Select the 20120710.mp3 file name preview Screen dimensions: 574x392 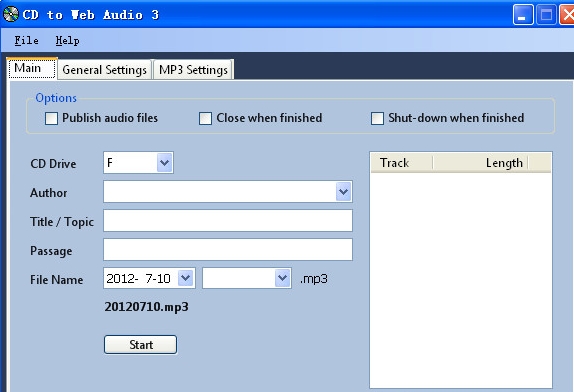[146, 307]
